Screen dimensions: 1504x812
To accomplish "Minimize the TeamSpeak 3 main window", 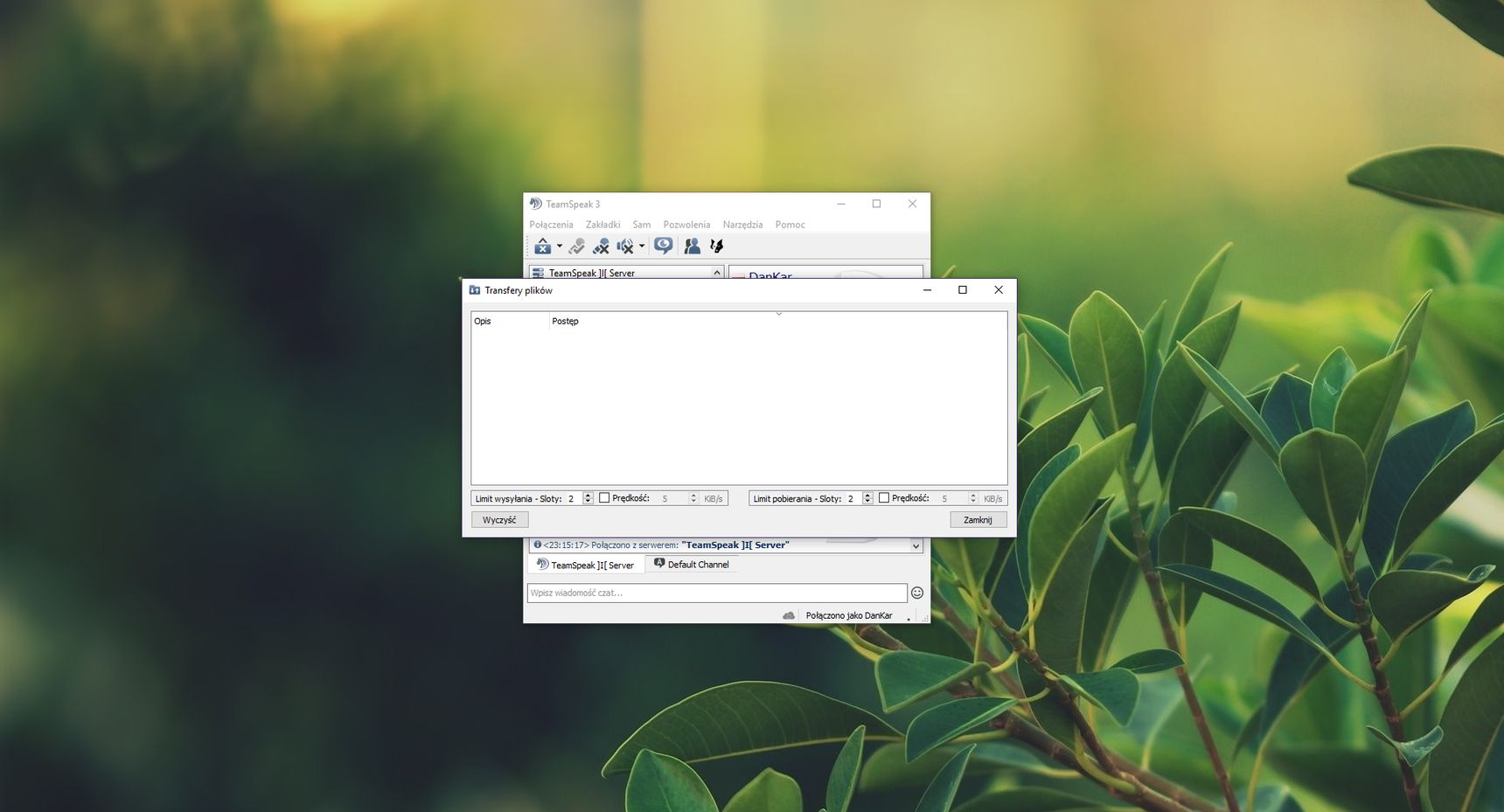I will (841, 204).
